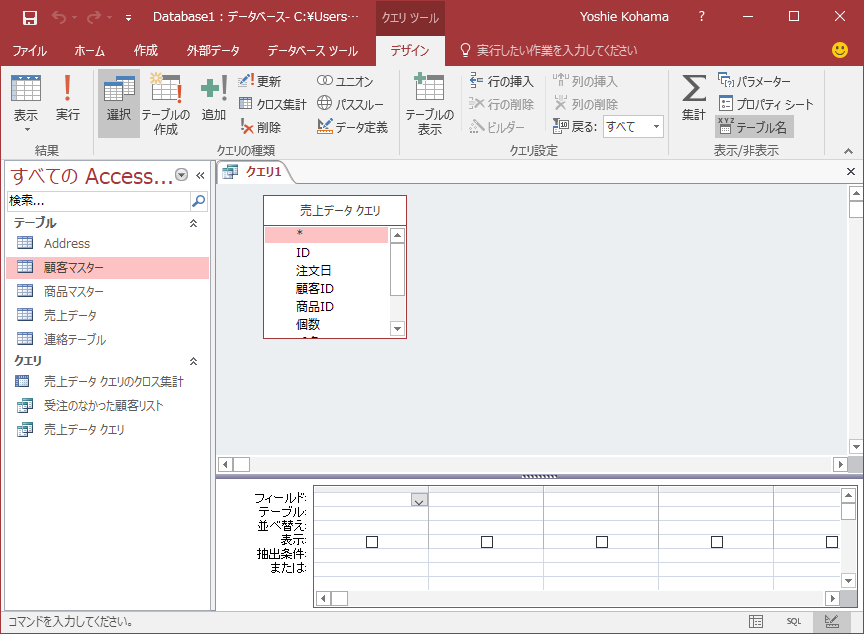The width and height of the screenshot is (864, 634).
Task: Collapse the クエリ group
Action: click(193, 361)
